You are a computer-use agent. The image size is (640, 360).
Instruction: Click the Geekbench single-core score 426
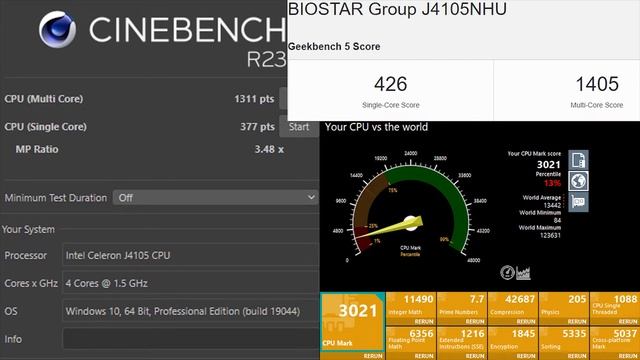point(391,84)
